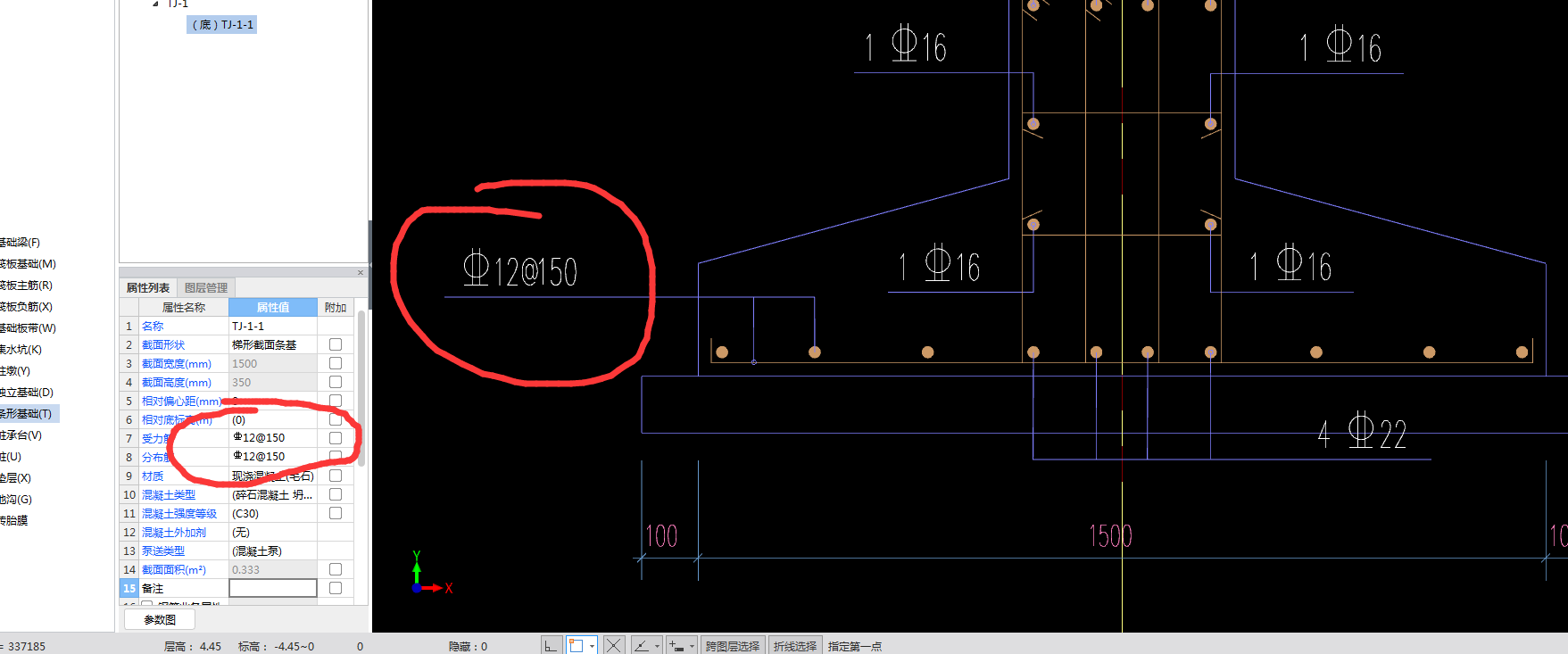Select the (底) TJ-1-1 tree item

point(222,25)
